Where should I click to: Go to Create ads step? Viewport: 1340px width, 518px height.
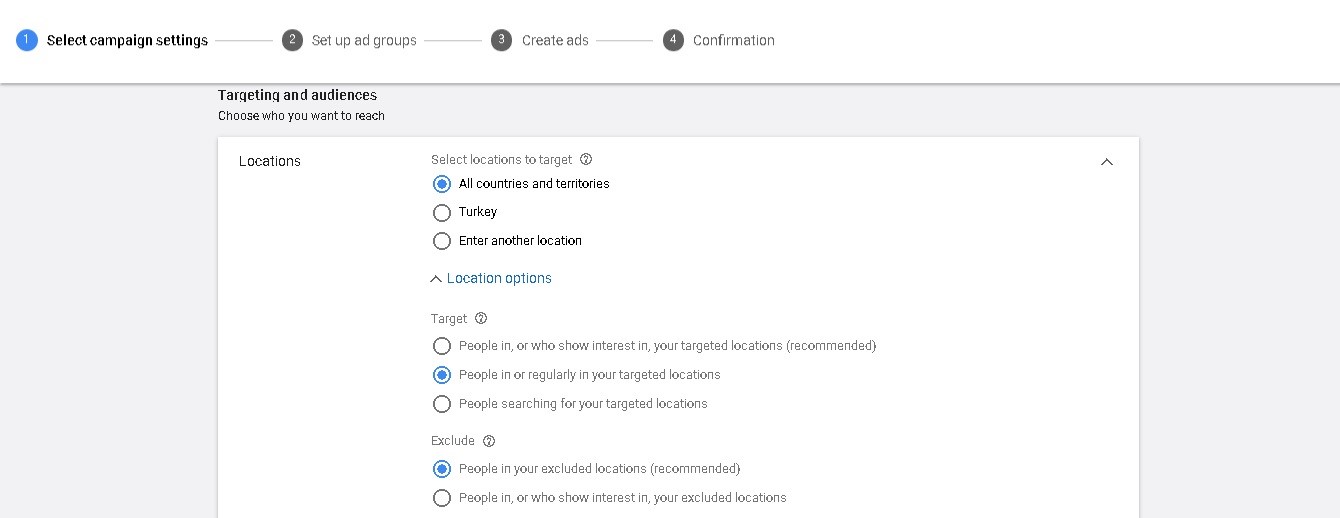555,40
